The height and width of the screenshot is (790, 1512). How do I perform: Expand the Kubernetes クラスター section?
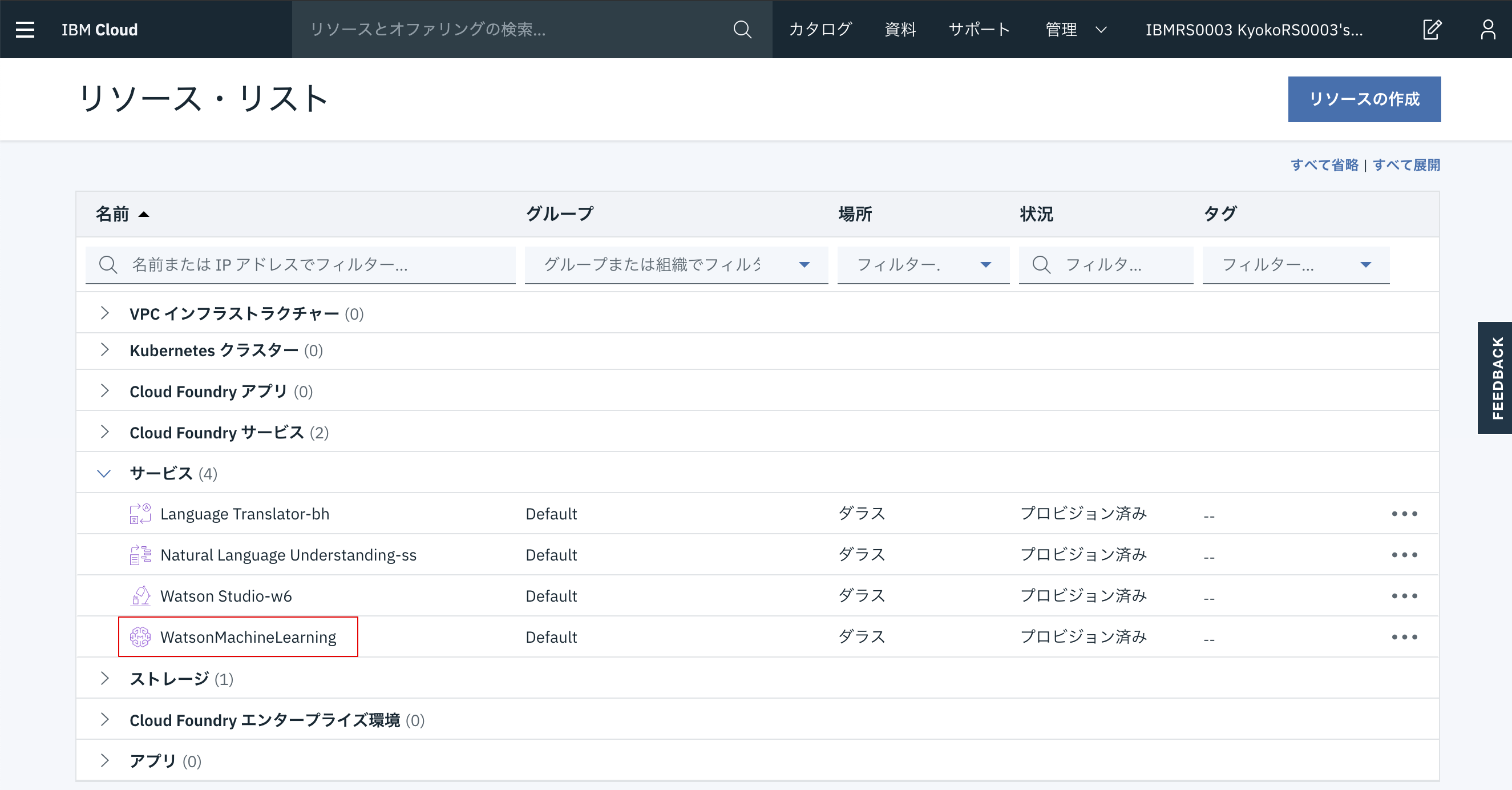[104, 350]
